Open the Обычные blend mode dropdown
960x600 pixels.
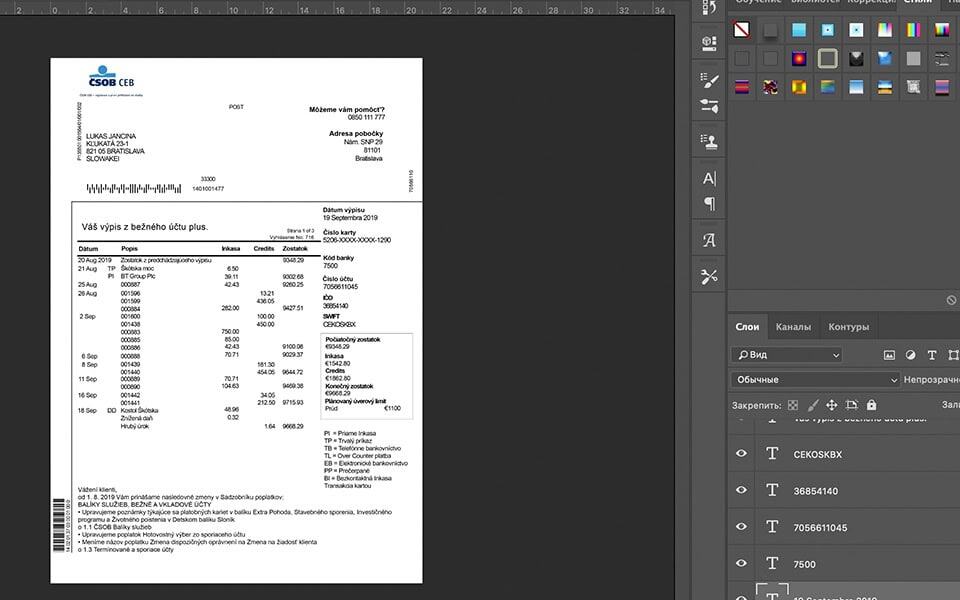816,380
